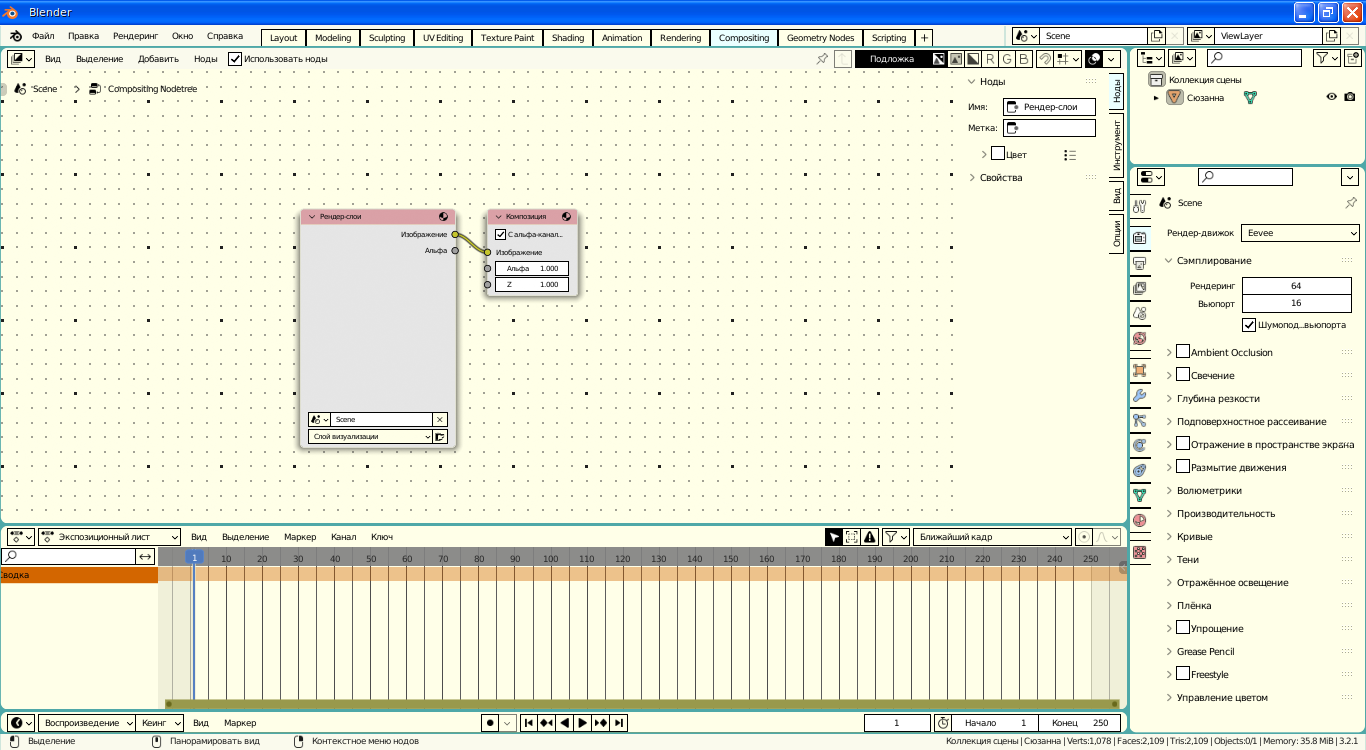Switch to the Shading workspace tab
Image resolution: width=1366 pixels, height=750 pixels.
(x=568, y=37)
